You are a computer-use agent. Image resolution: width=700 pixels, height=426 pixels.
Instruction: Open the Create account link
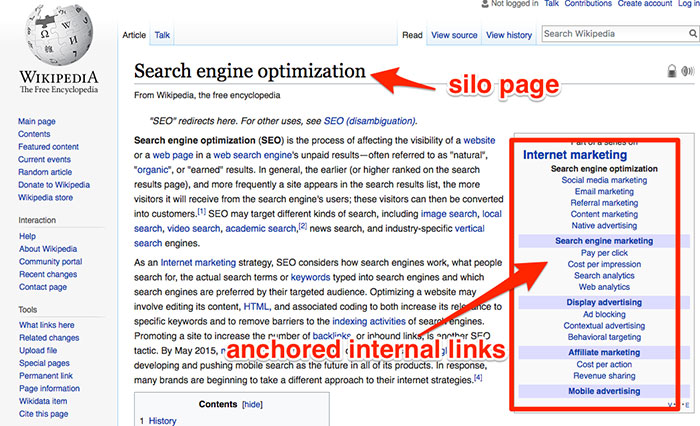pos(644,4)
